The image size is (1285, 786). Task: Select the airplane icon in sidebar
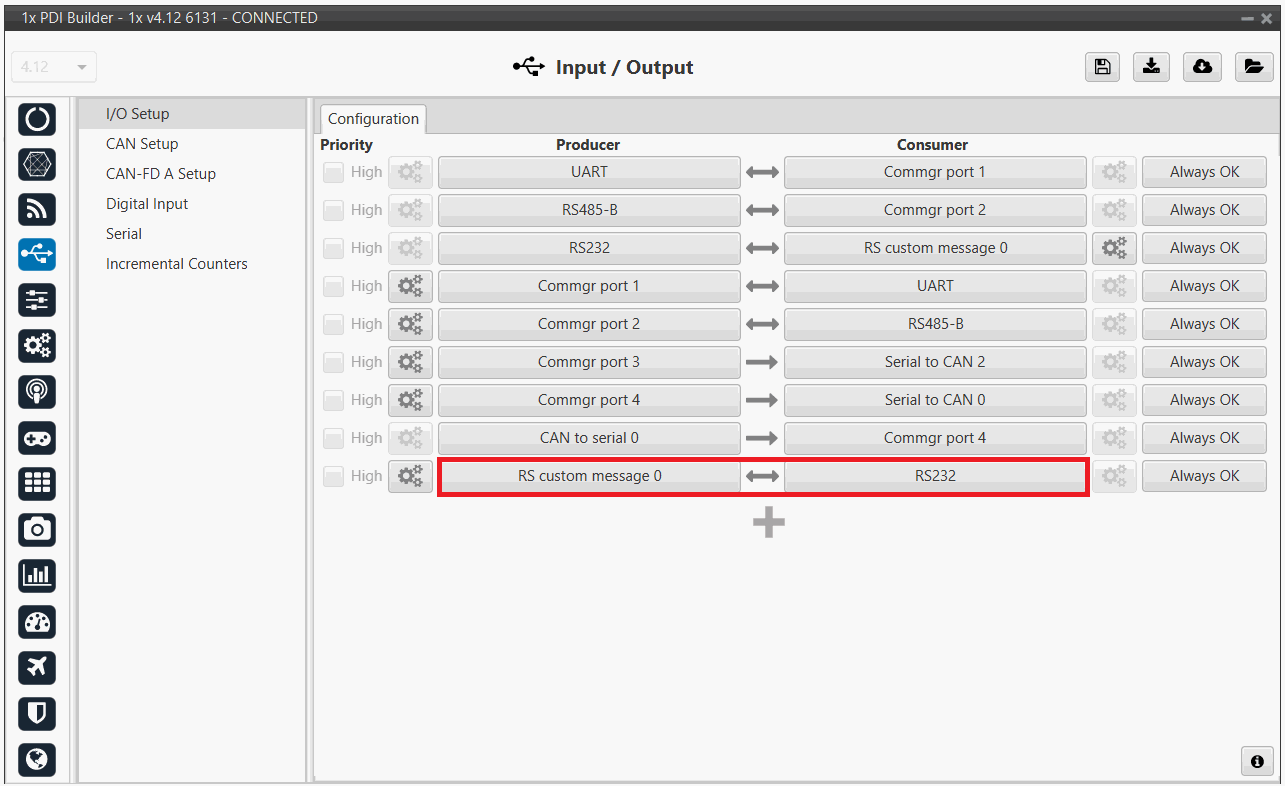[37, 667]
